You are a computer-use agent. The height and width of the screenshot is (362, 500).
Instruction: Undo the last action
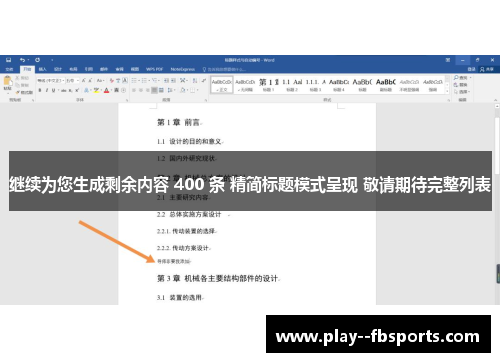coord(22,60)
